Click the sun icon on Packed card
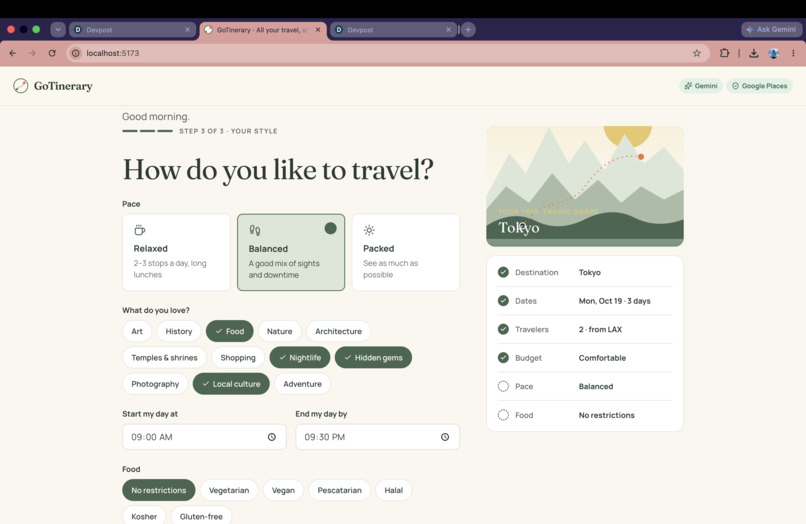 [x=369, y=230]
